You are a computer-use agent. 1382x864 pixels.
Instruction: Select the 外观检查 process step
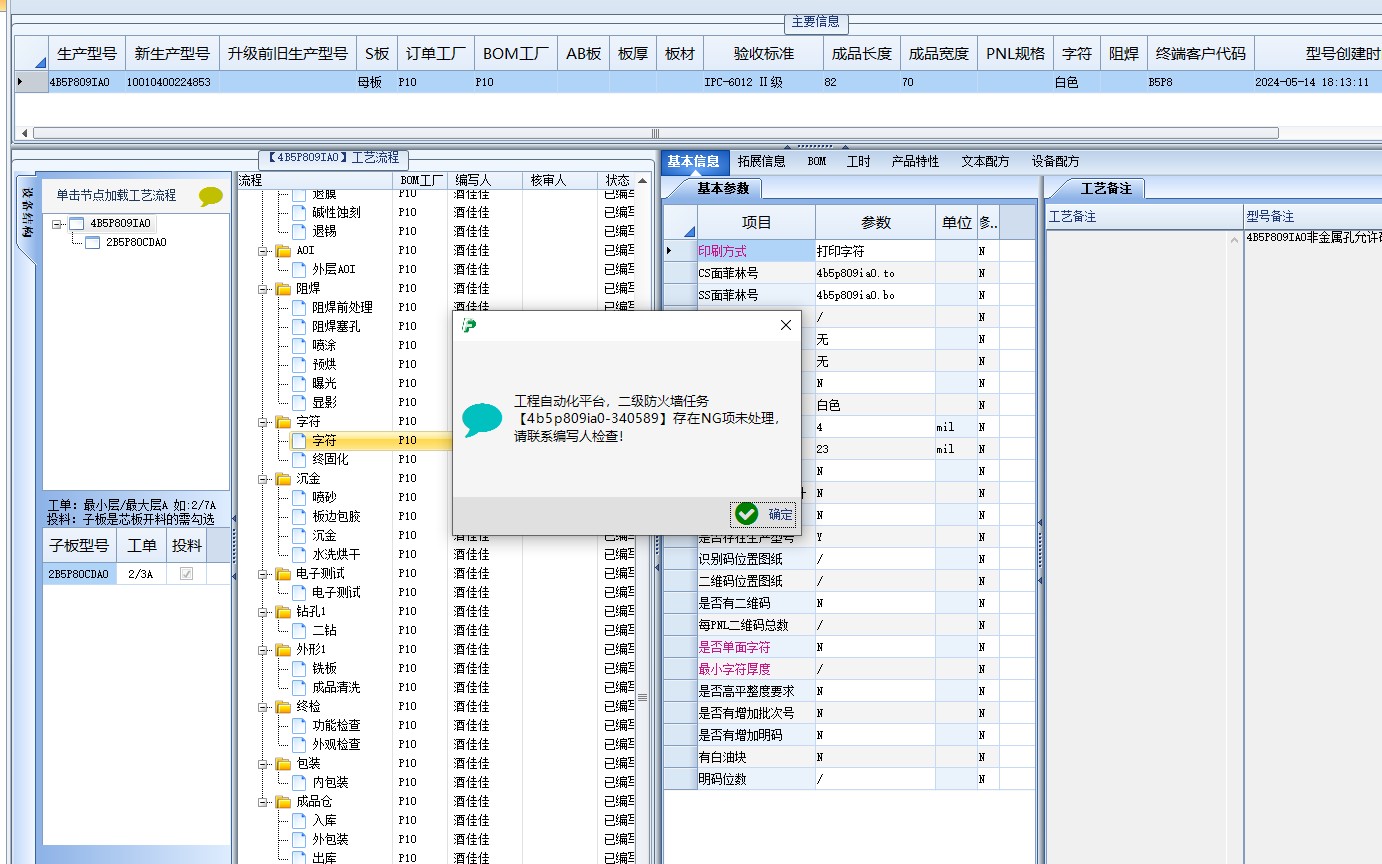[x=336, y=744]
